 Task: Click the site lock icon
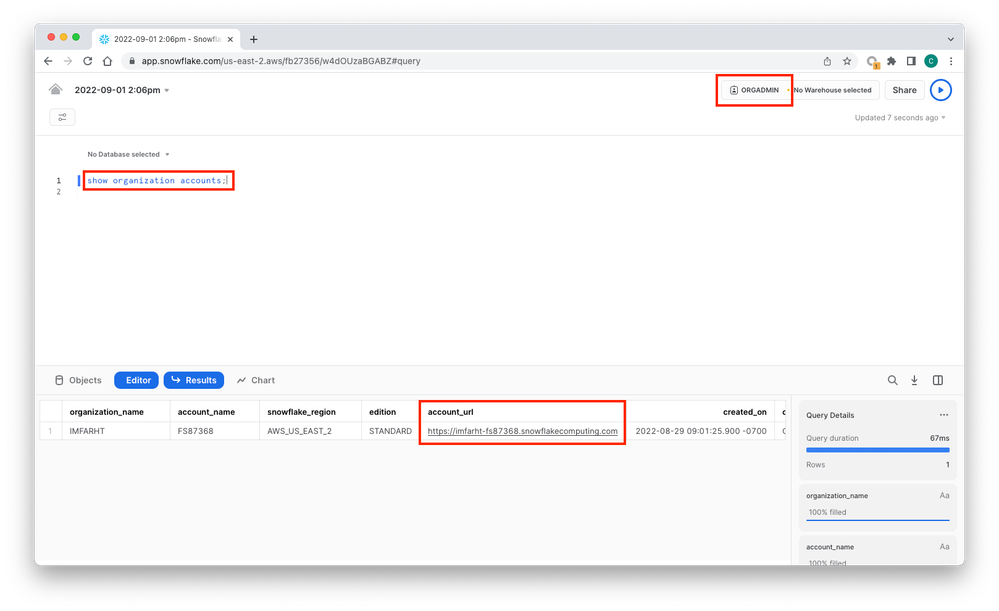(132, 61)
